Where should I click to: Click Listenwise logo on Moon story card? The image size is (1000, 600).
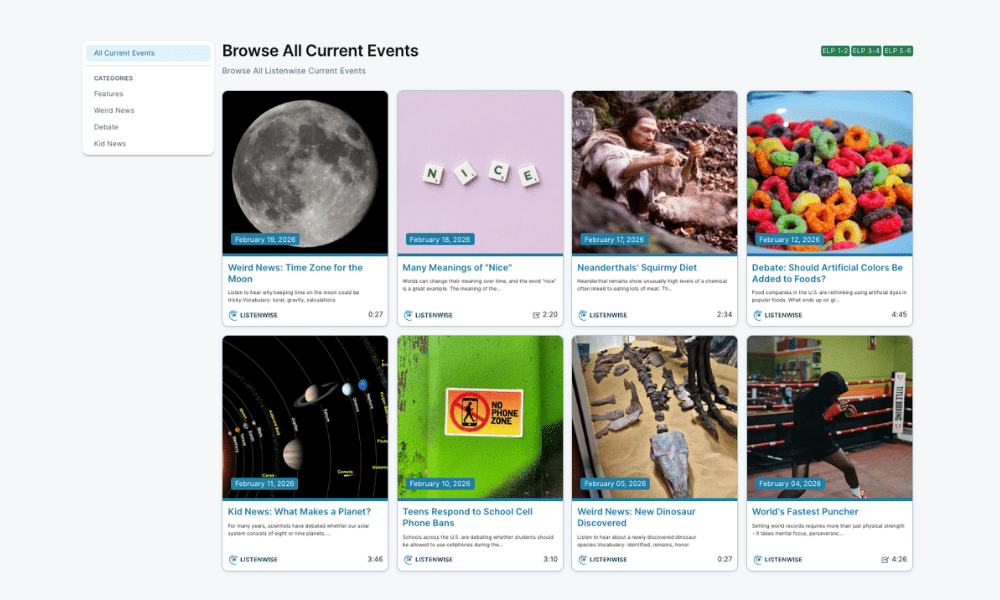click(253, 315)
